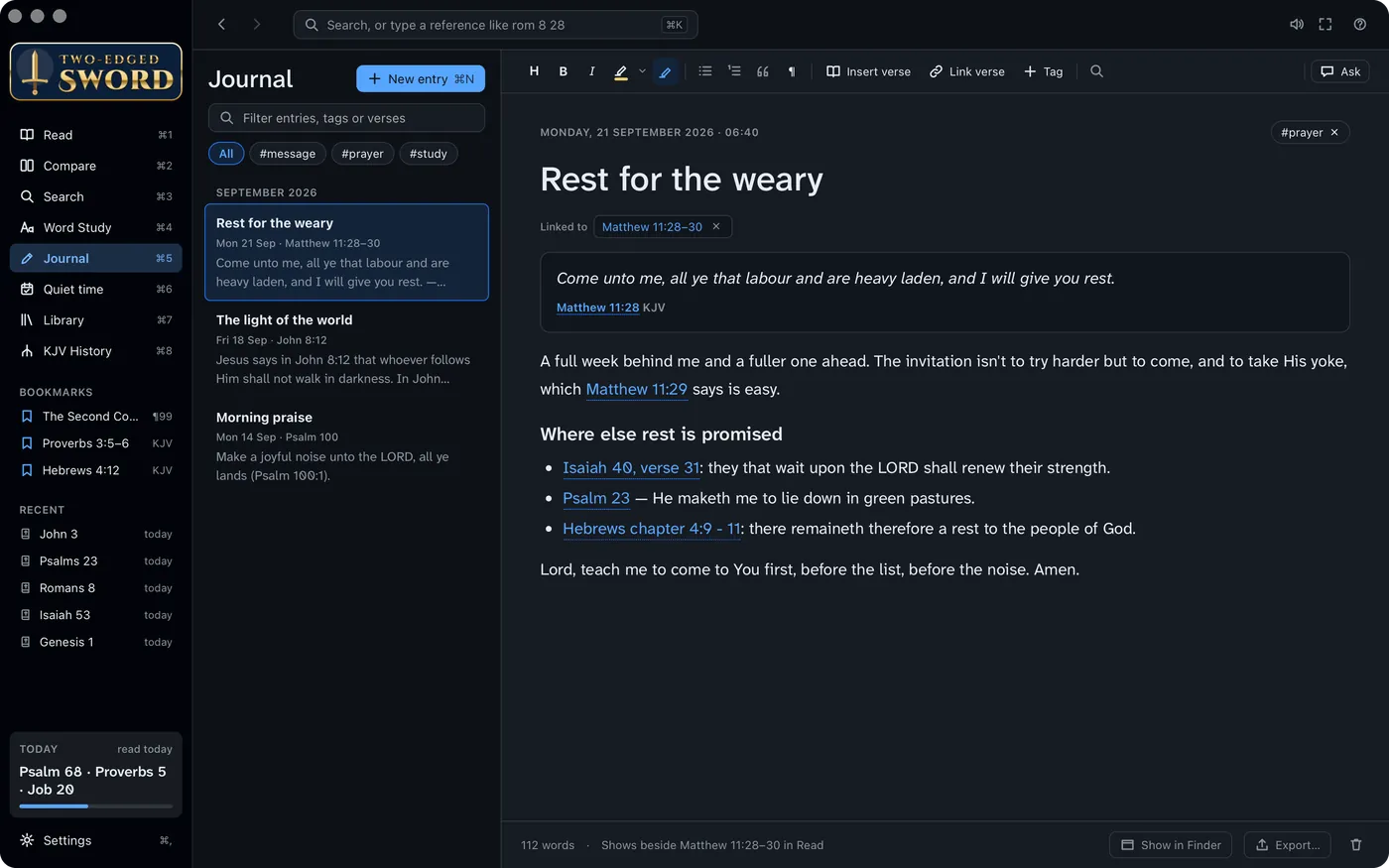This screenshot has height=868, width=1389.
Task: Filter journal by the #study chip
Action: tap(429, 154)
